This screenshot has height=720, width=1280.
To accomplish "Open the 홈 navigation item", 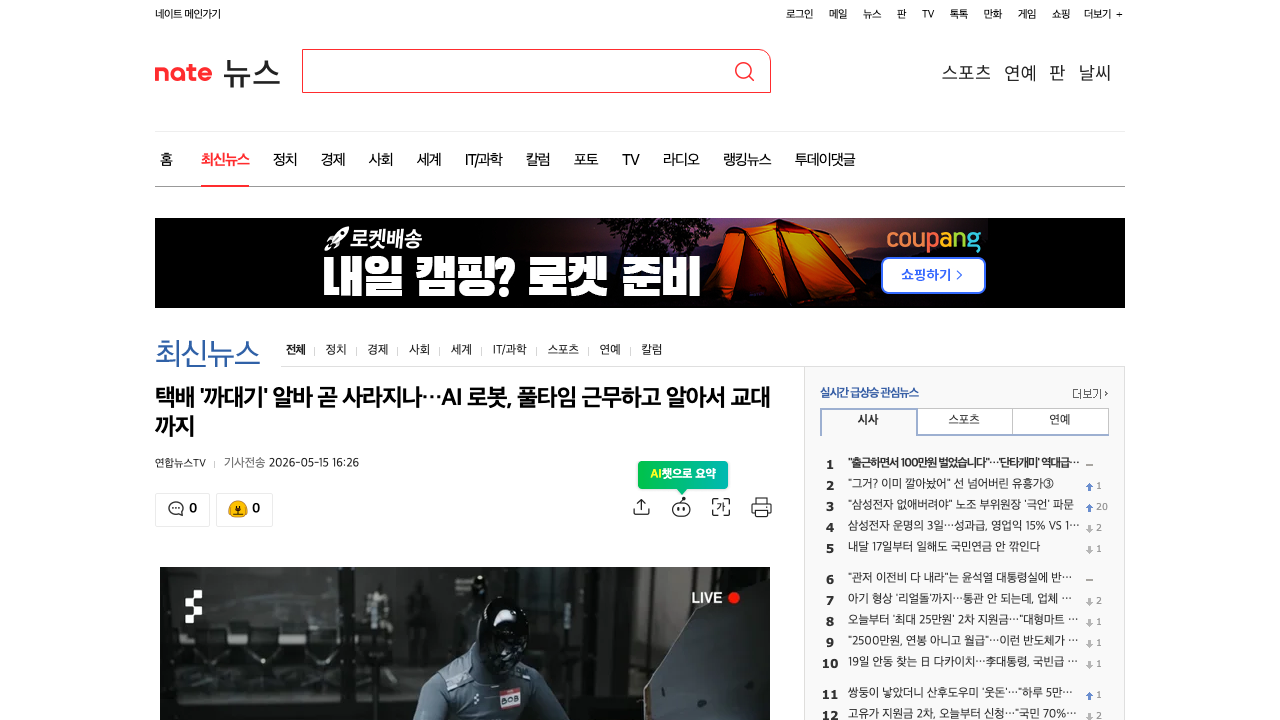I will tap(166, 159).
